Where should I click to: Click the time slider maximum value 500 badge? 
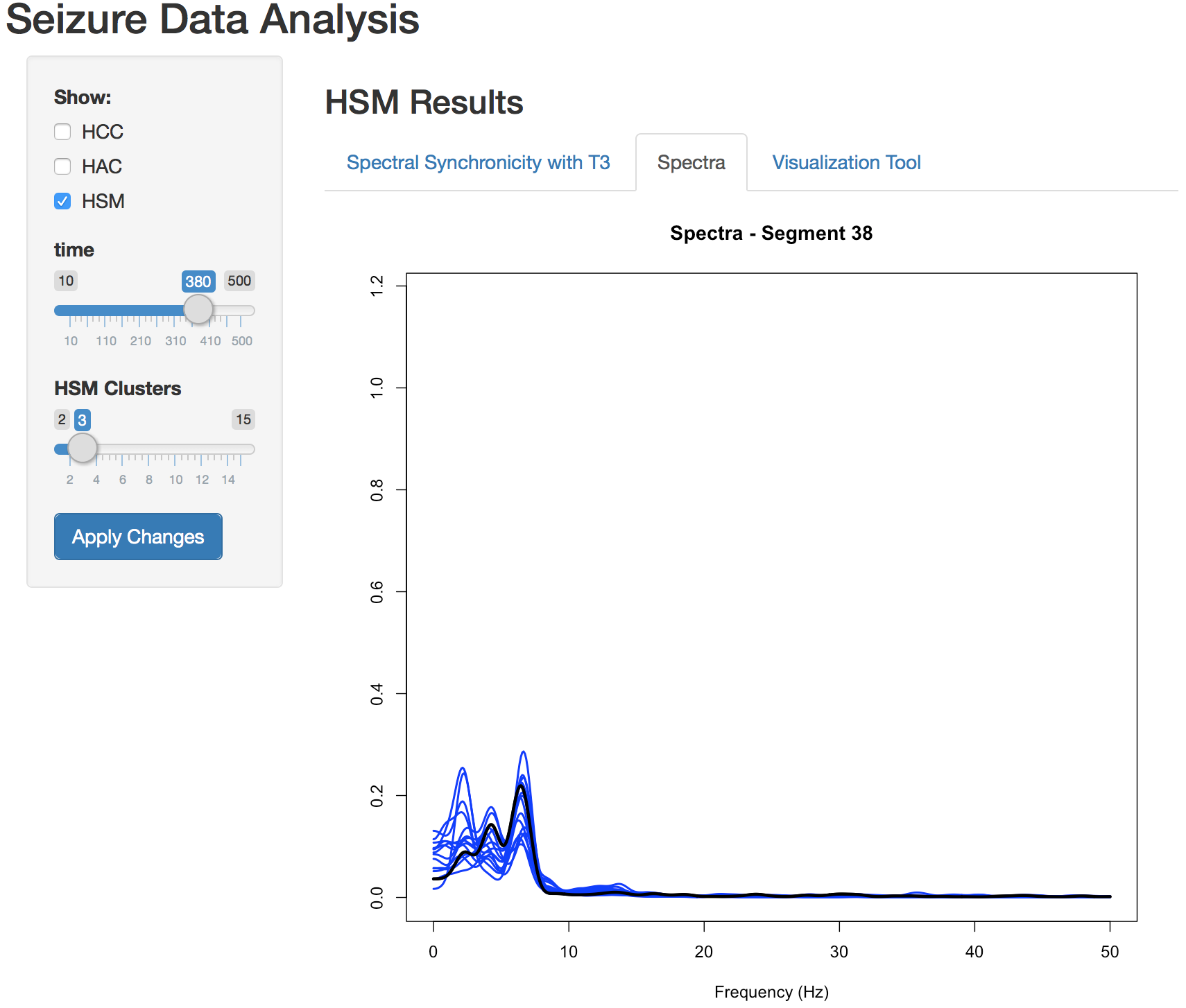click(x=239, y=281)
